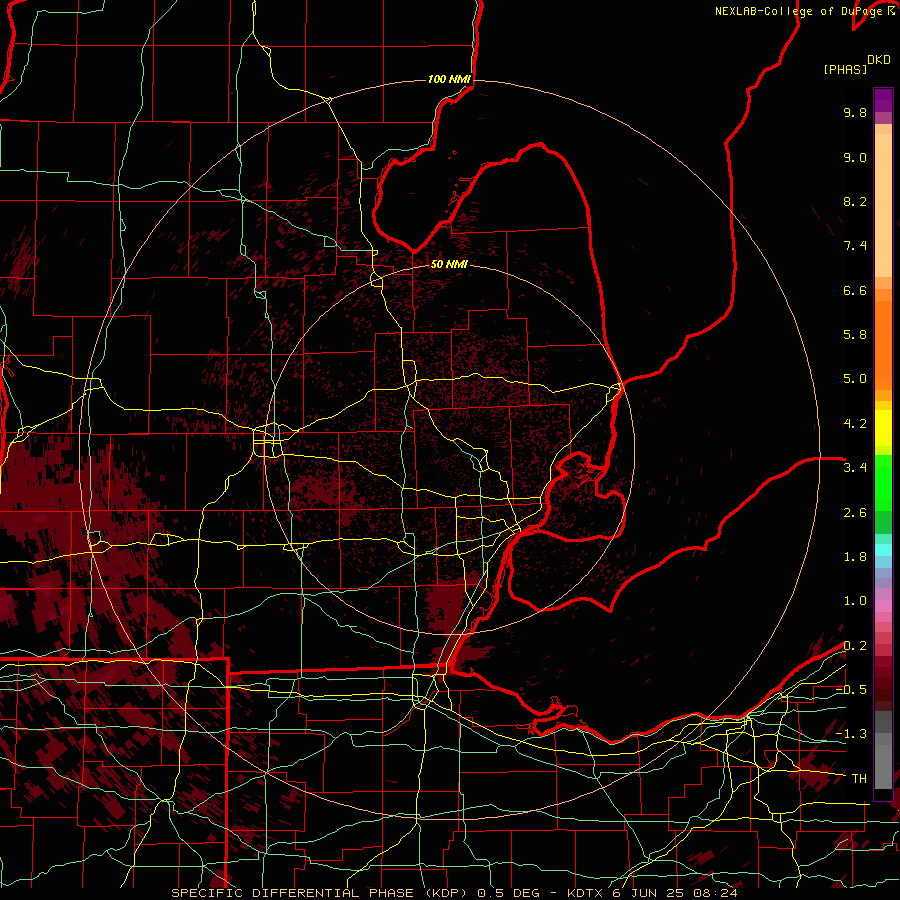This screenshot has height=900, width=900.
Task: Click the 9.8 value on color scale
Action: (x=855, y=112)
